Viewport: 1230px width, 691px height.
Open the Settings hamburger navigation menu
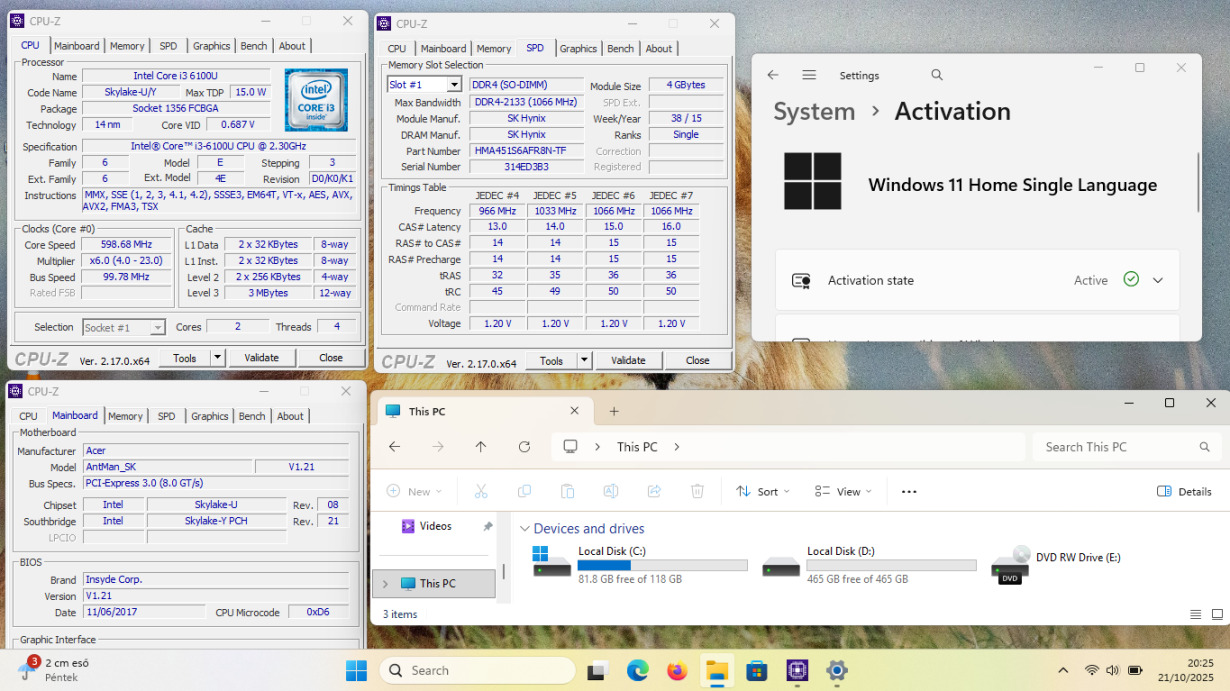[809, 75]
